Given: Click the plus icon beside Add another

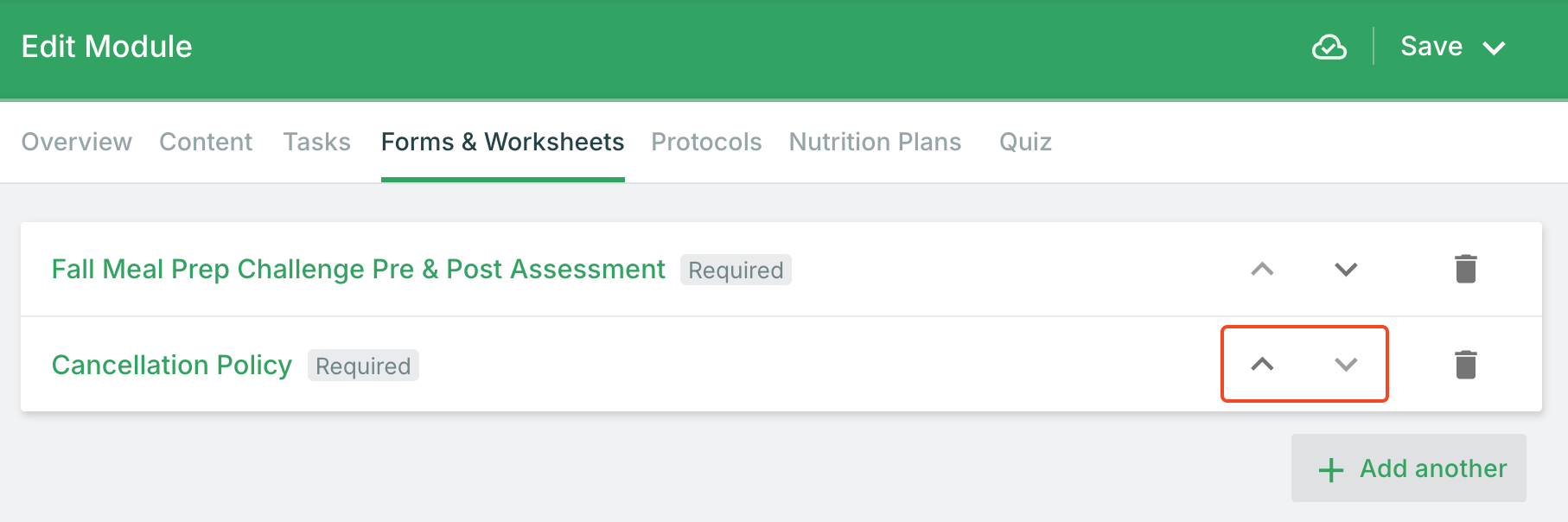Looking at the screenshot, I should pyautogui.click(x=1331, y=469).
